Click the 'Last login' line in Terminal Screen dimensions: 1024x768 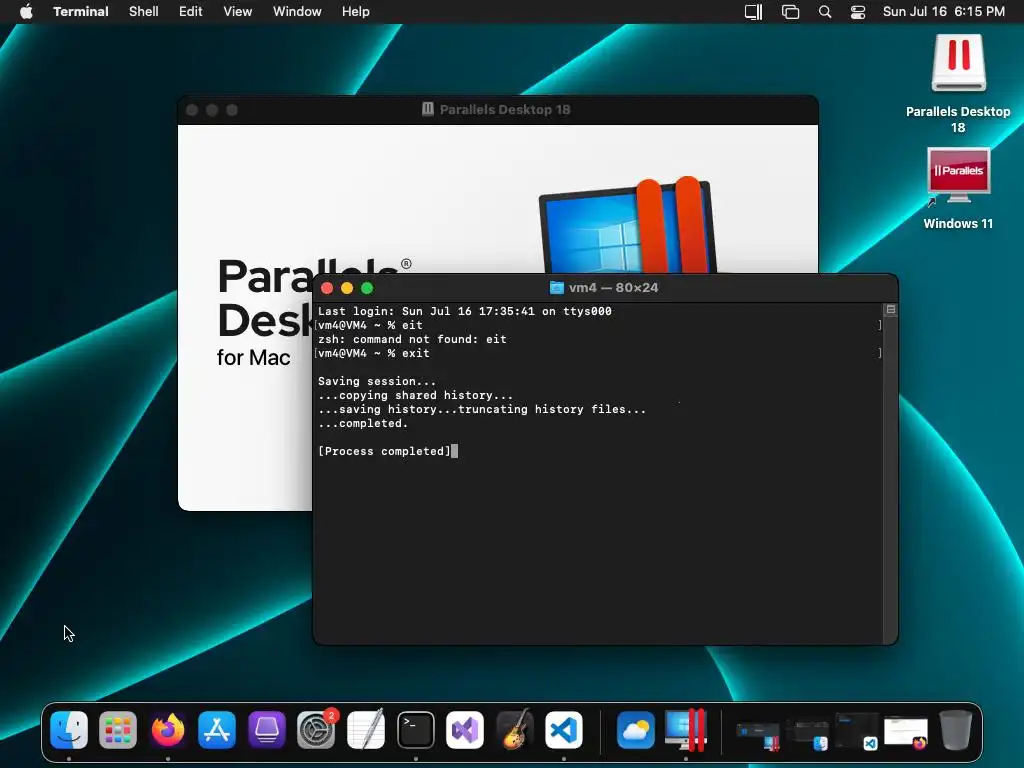coord(464,312)
